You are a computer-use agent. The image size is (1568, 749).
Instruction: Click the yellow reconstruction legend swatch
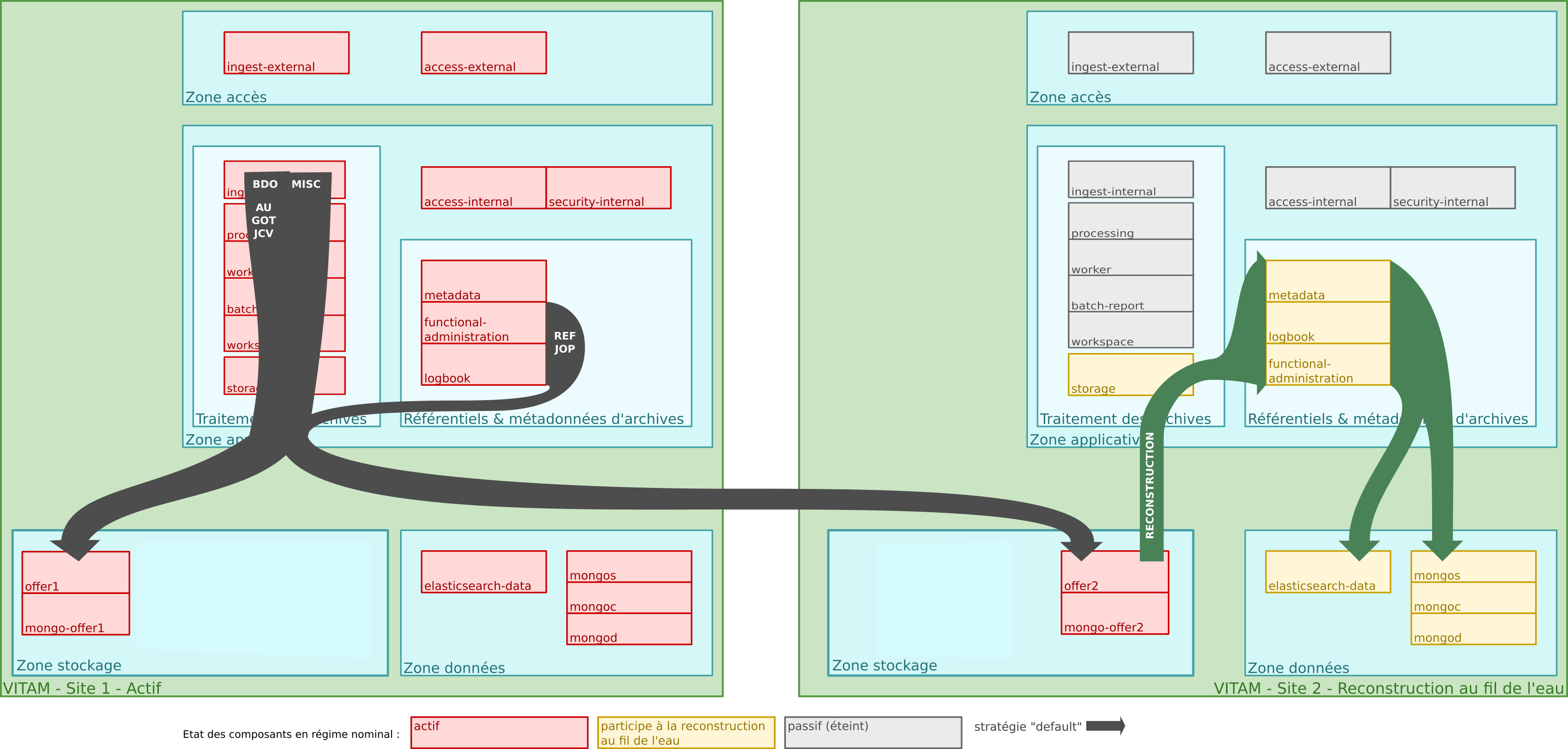point(686,732)
